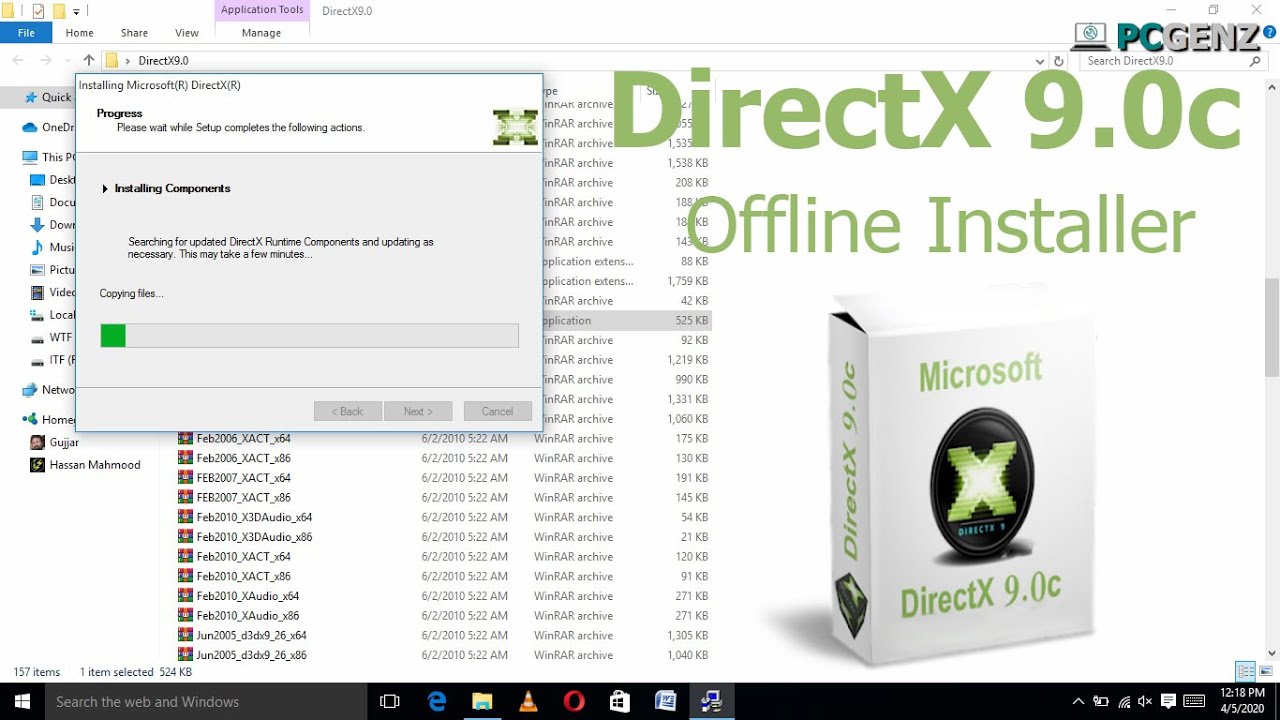
Task: Select file Feb2006_XACT_x86
Action: (x=243, y=458)
